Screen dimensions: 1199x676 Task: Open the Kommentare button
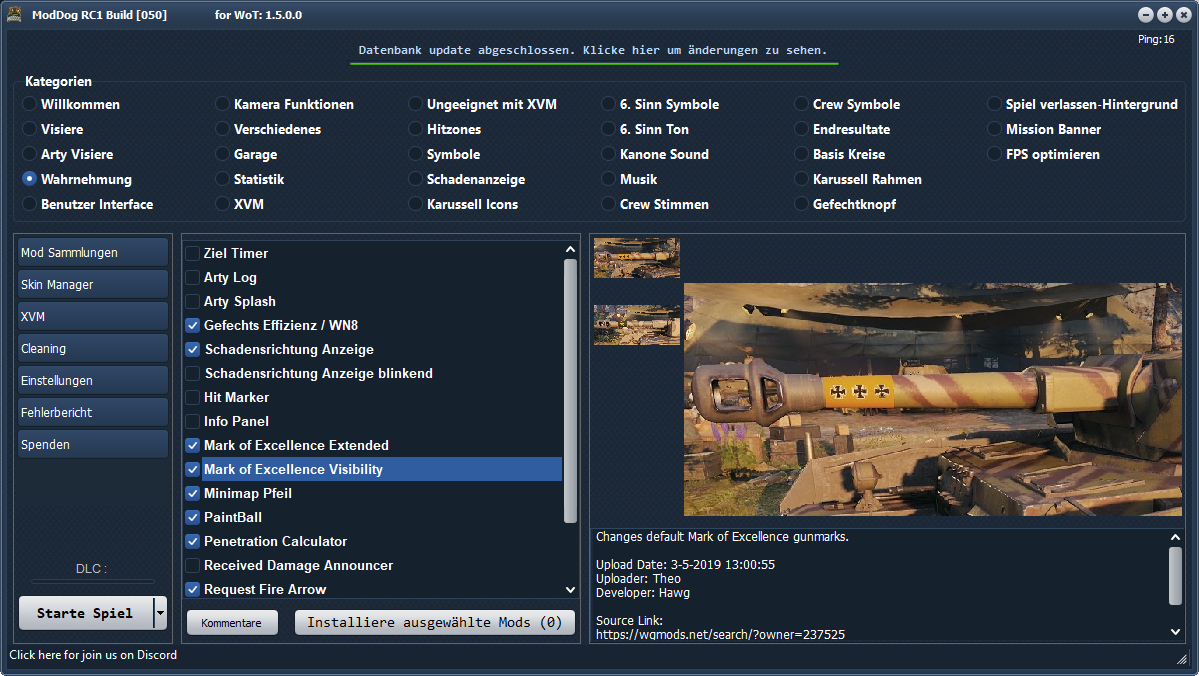click(x=232, y=623)
